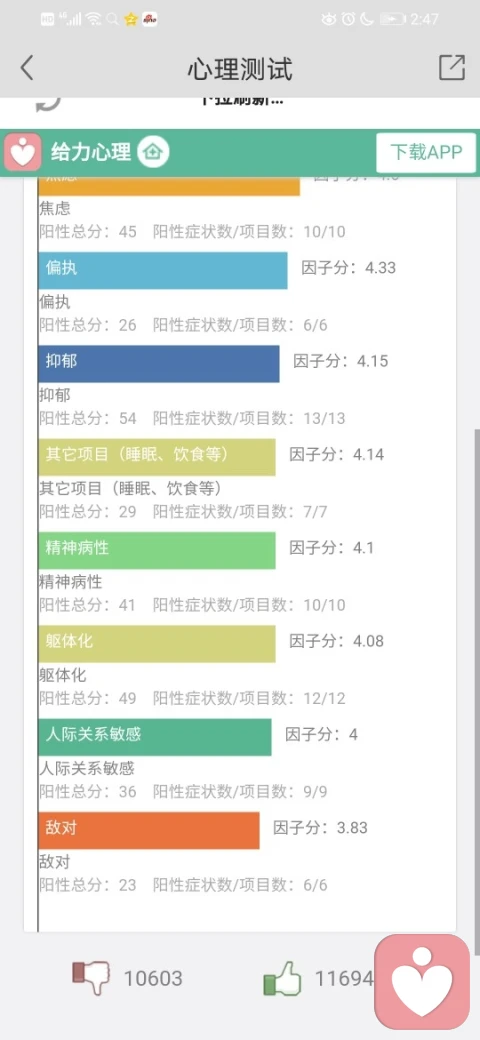Click the thumbs-down icon
The width and height of the screenshot is (480, 1040).
[x=91, y=978]
